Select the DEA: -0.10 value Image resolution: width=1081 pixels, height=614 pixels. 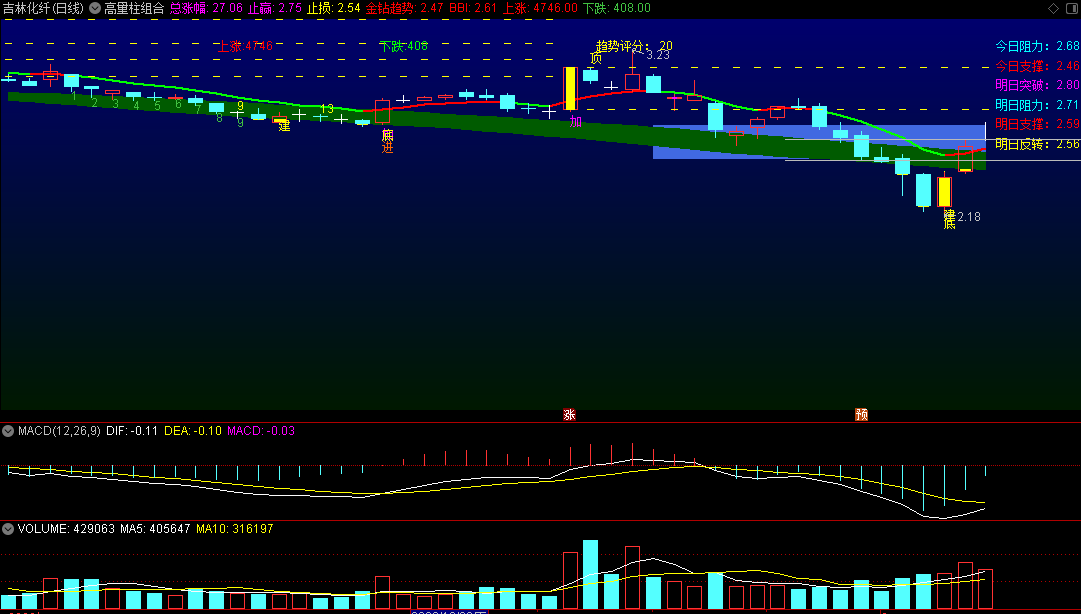(193, 431)
